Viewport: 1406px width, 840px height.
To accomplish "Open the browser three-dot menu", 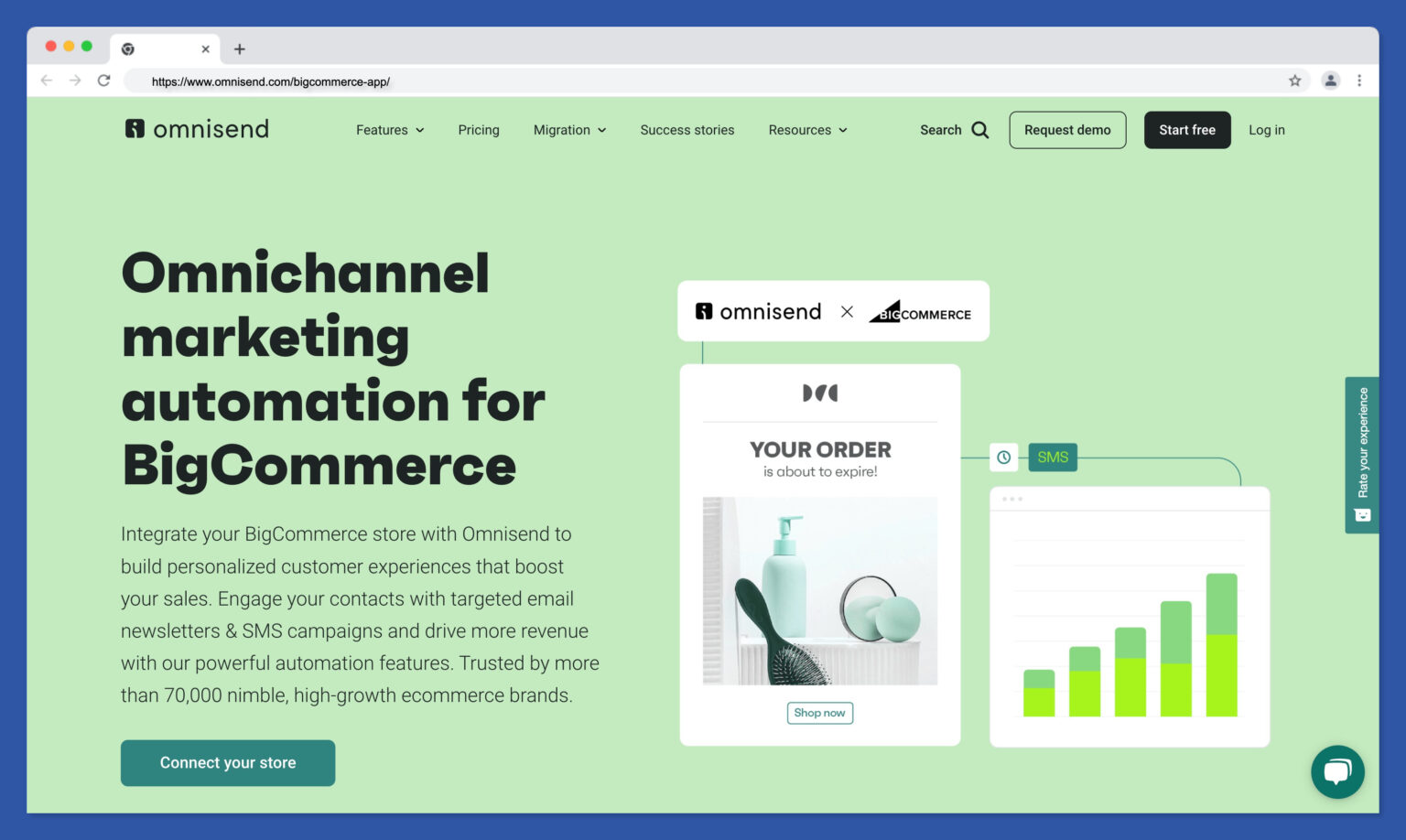I will 1359,81.
